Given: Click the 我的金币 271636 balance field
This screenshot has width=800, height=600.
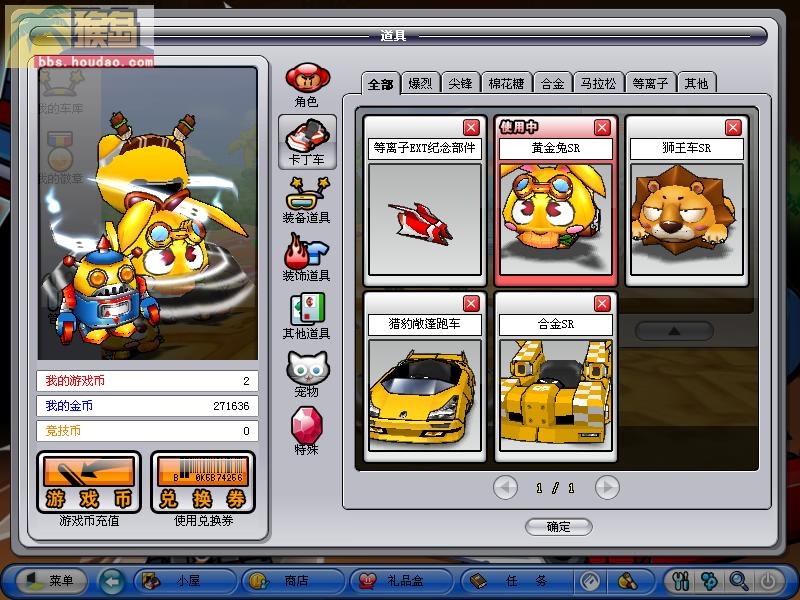Looking at the screenshot, I should tap(147, 406).
